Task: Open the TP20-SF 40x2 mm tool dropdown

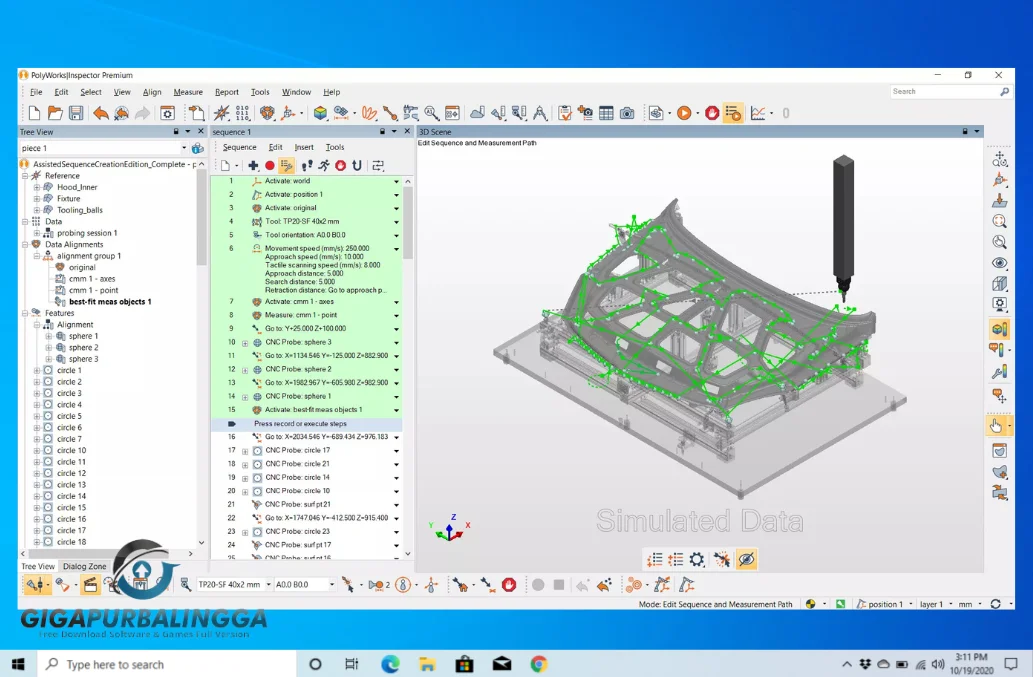Action: click(269, 585)
